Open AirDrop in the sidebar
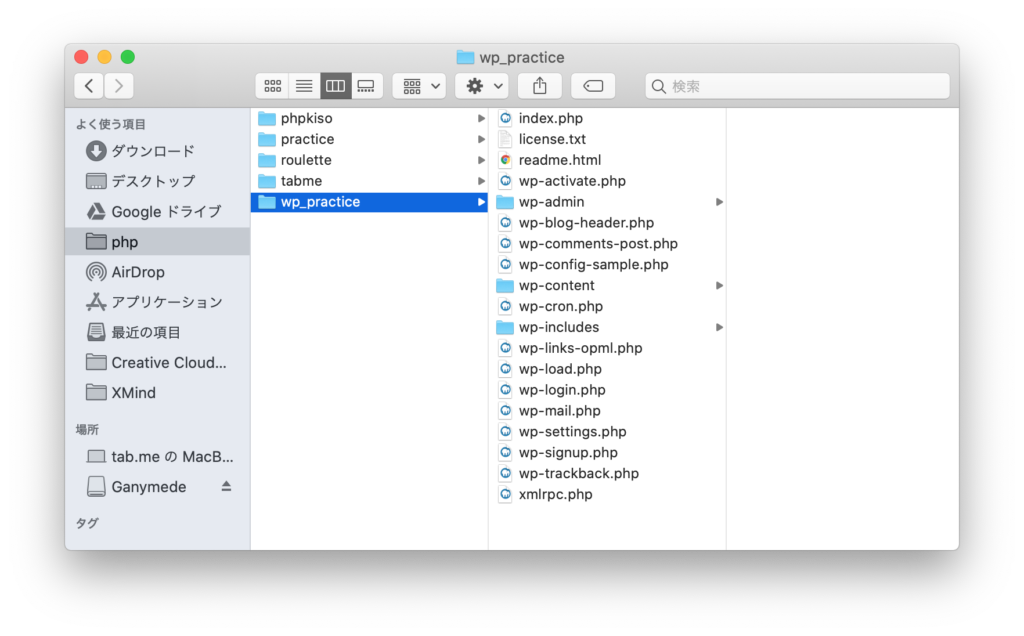Viewport: 1024px width, 636px height. coord(138,272)
